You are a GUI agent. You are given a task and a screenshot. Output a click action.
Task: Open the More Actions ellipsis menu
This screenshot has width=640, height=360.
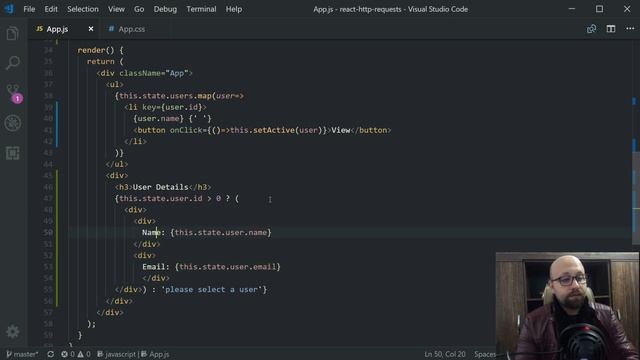(630, 29)
